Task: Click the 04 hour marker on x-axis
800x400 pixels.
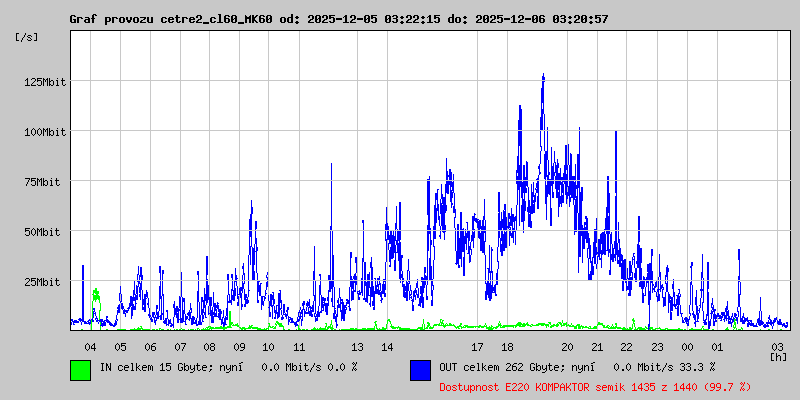Action: (x=90, y=346)
